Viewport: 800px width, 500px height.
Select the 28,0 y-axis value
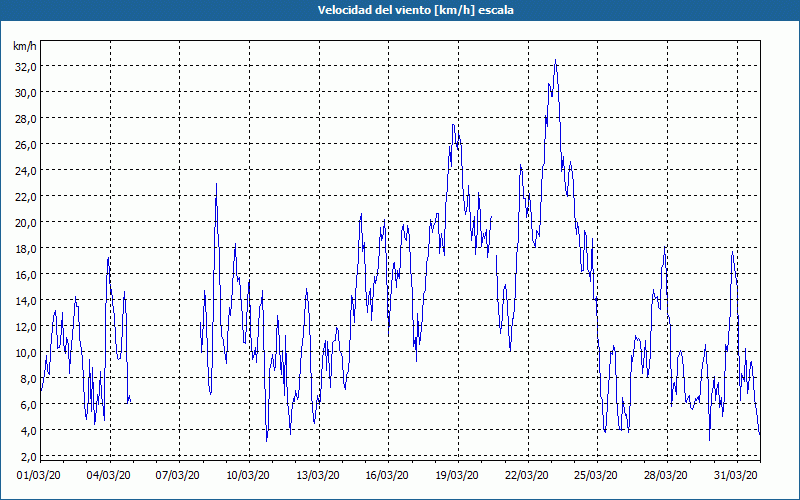[x=25, y=119]
